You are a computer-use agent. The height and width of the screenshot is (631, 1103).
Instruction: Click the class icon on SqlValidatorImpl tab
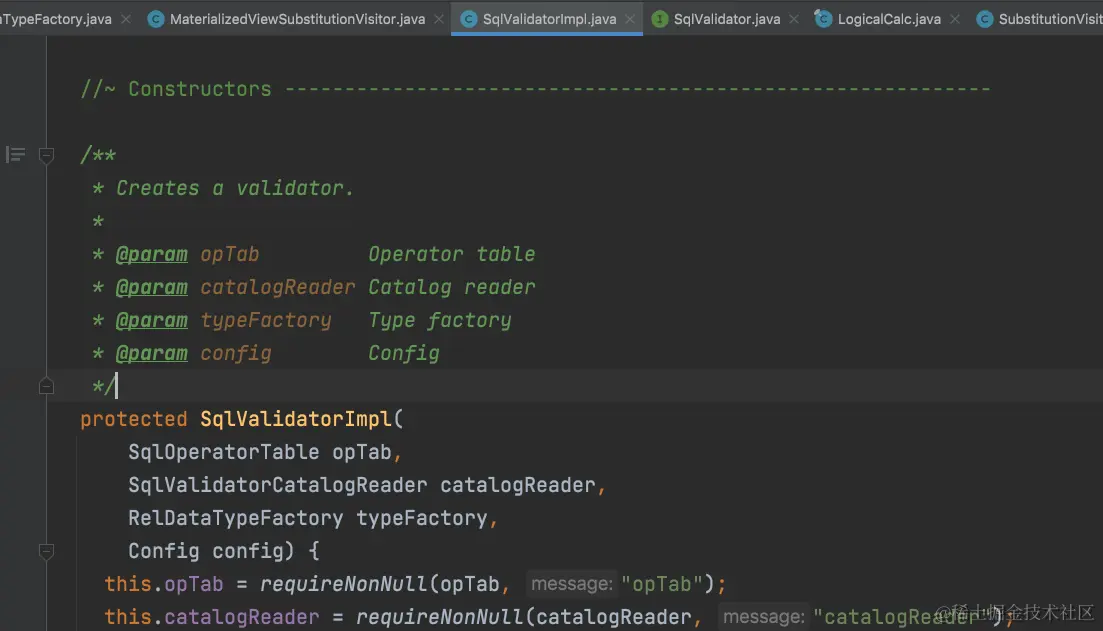tap(468, 19)
